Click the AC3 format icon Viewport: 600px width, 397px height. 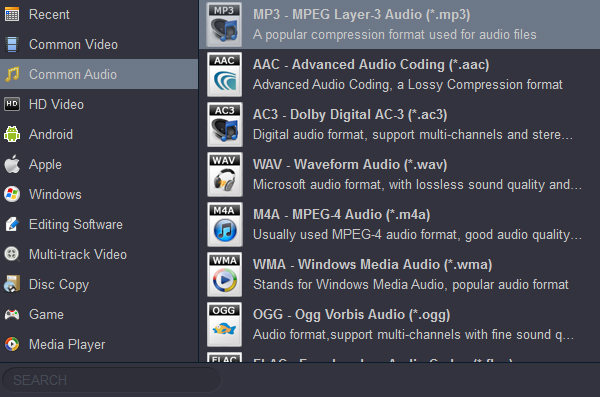[225, 124]
